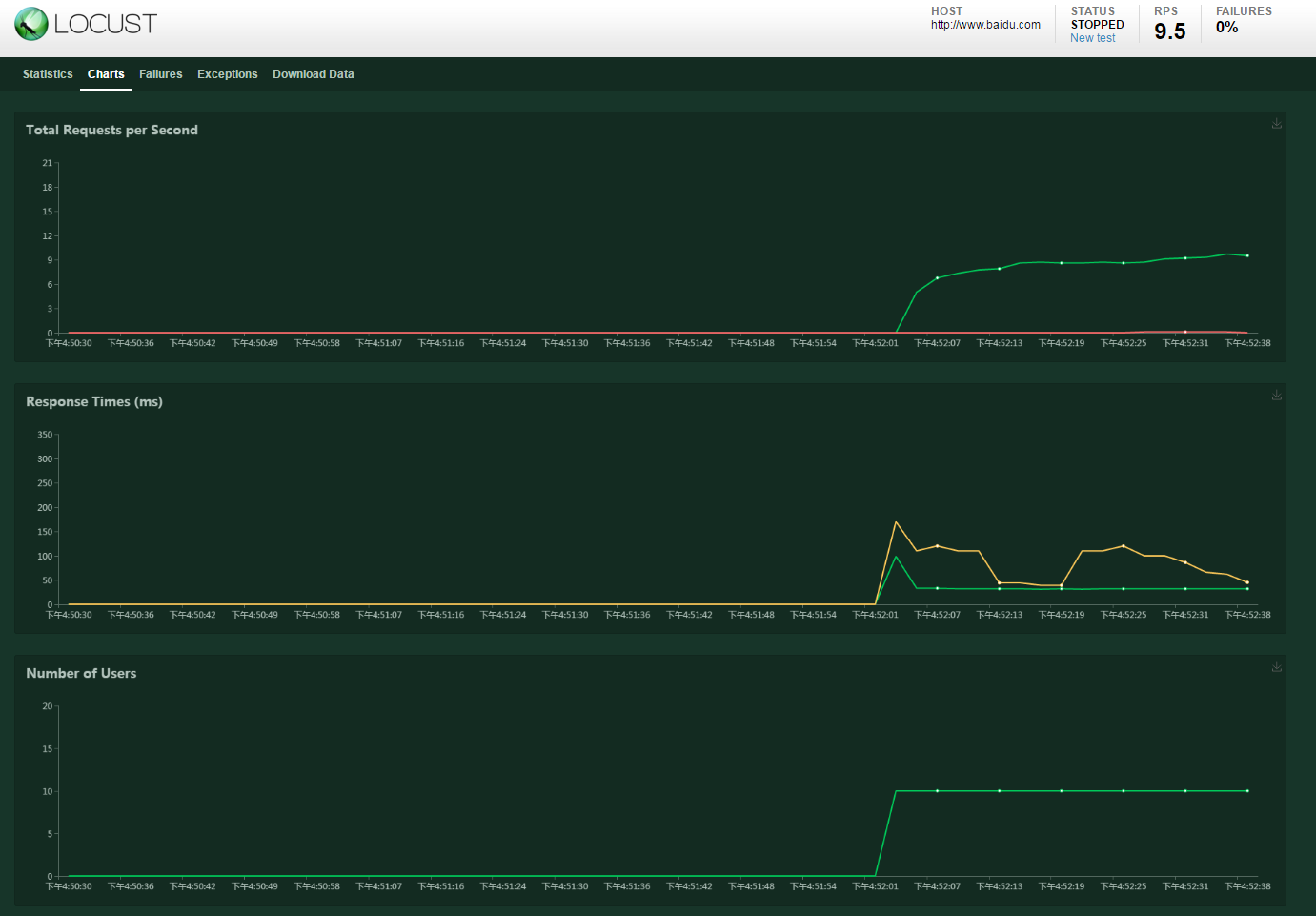Click the RPS value 9.5
Image resolution: width=1316 pixels, height=916 pixels.
point(1169,31)
